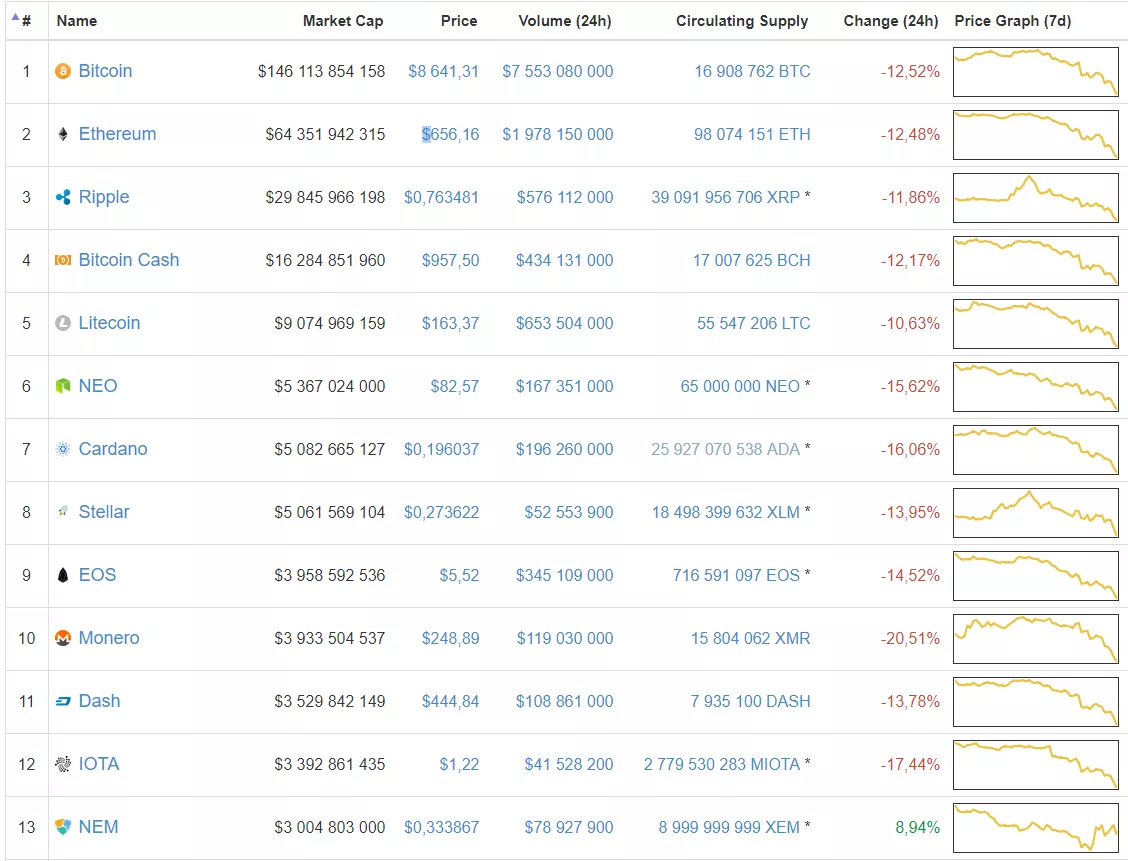Open the Dash name link

99,701
